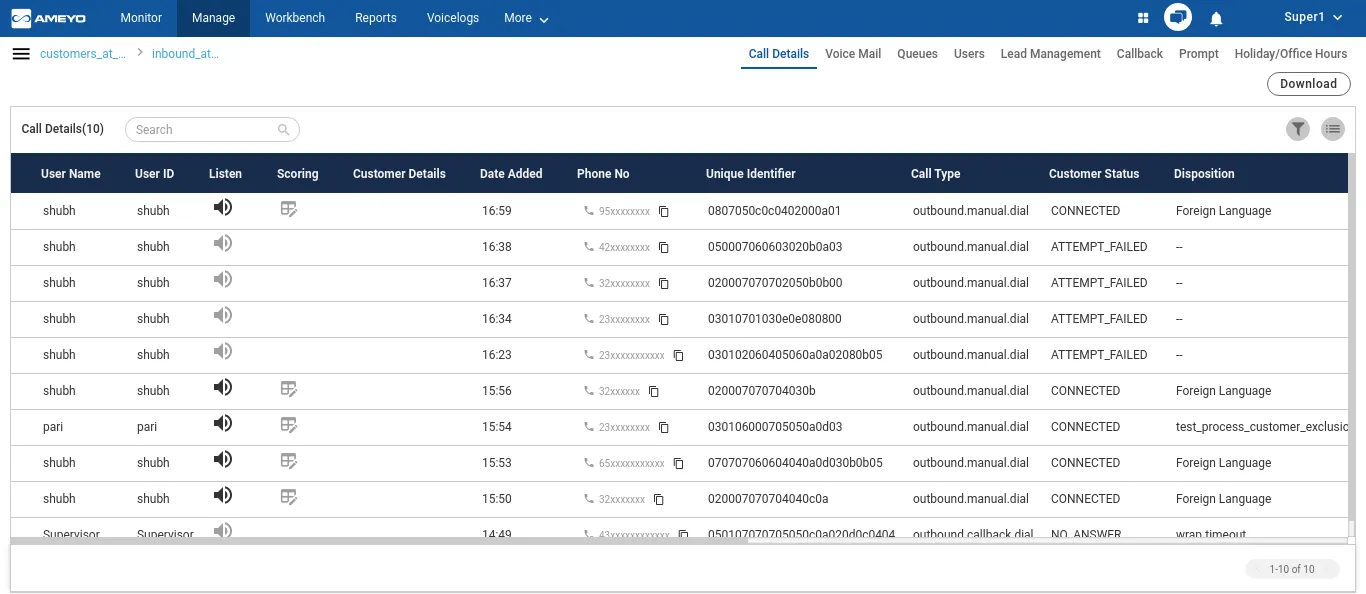Click the Ameyo logo
Viewport: 1366px width, 594px height.
tap(48, 18)
